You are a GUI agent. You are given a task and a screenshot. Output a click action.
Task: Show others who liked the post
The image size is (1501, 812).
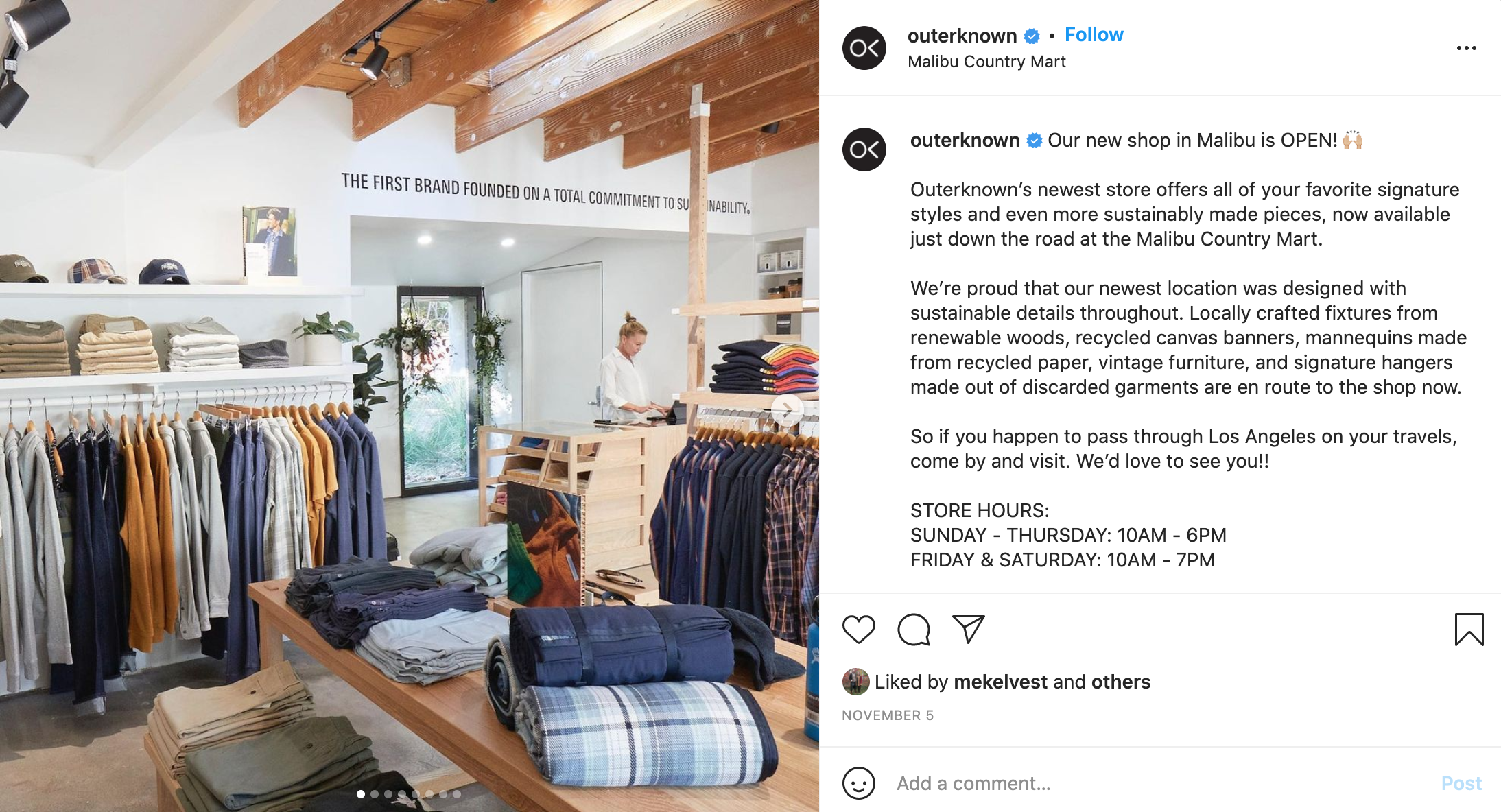tap(1121, 682)
